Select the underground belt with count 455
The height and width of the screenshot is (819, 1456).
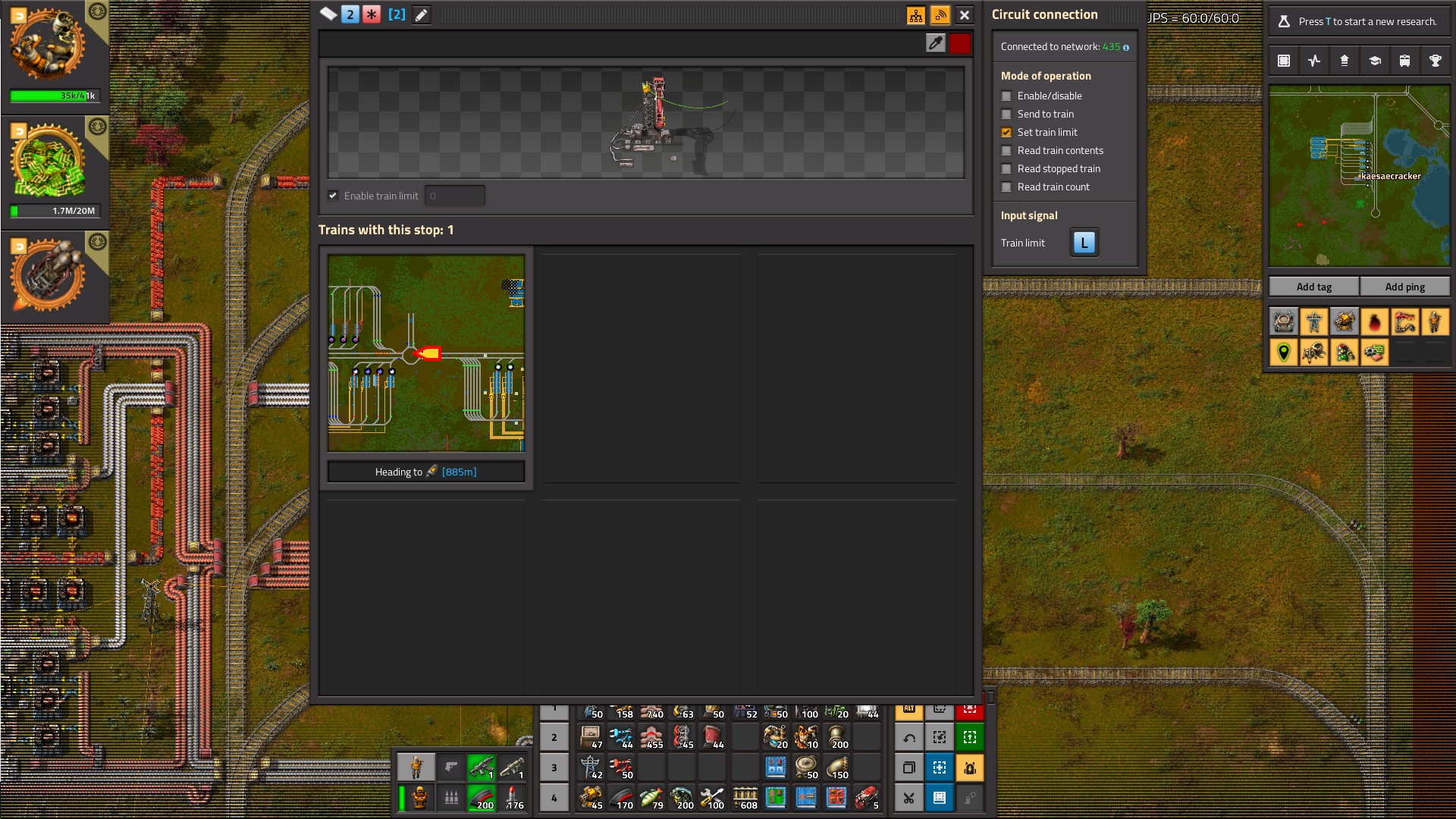coord(651,737)
